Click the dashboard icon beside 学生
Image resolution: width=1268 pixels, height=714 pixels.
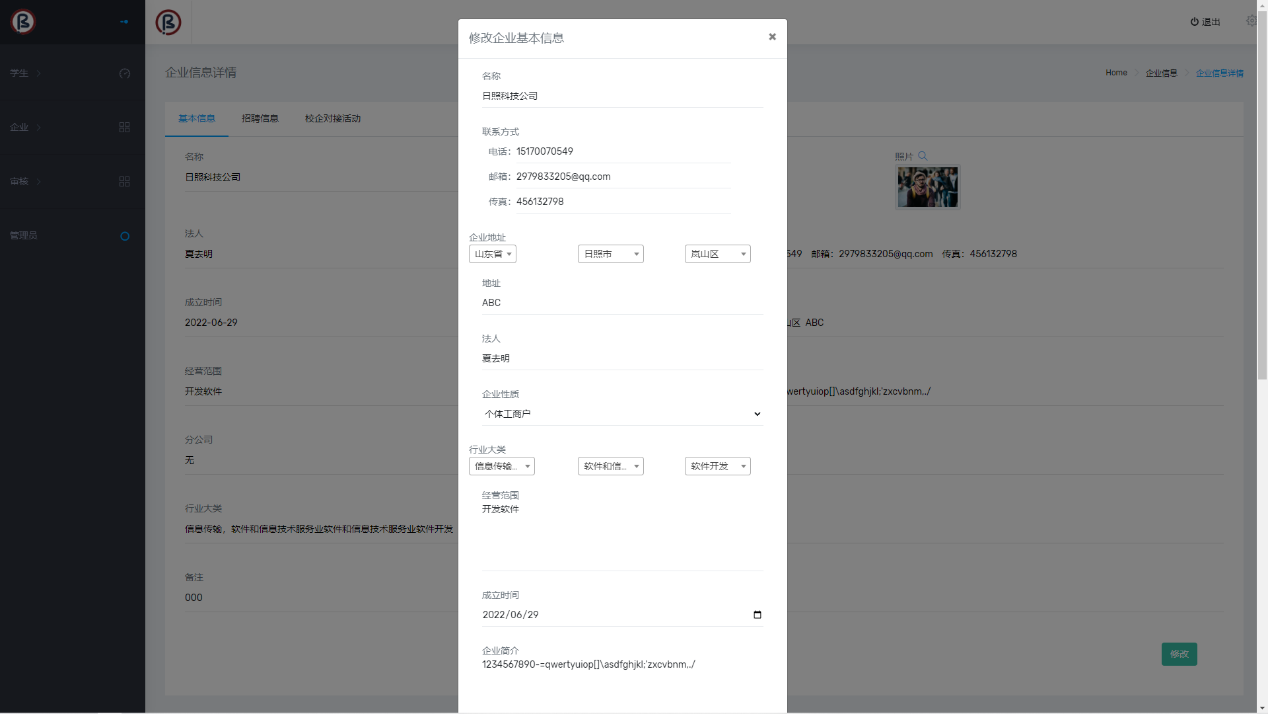(124, 73)
